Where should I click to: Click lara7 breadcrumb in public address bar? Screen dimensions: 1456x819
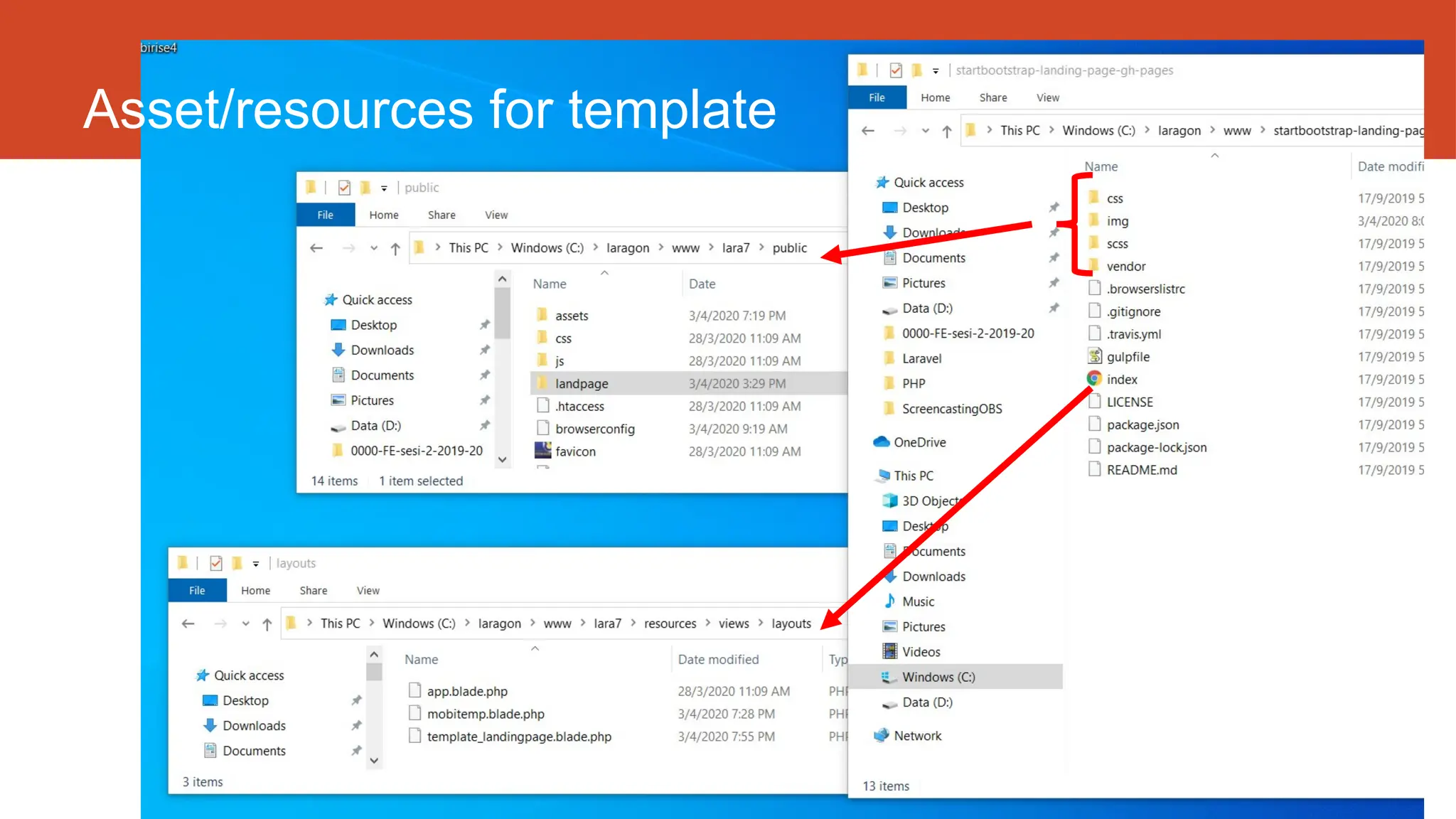[x=736, y=247]
